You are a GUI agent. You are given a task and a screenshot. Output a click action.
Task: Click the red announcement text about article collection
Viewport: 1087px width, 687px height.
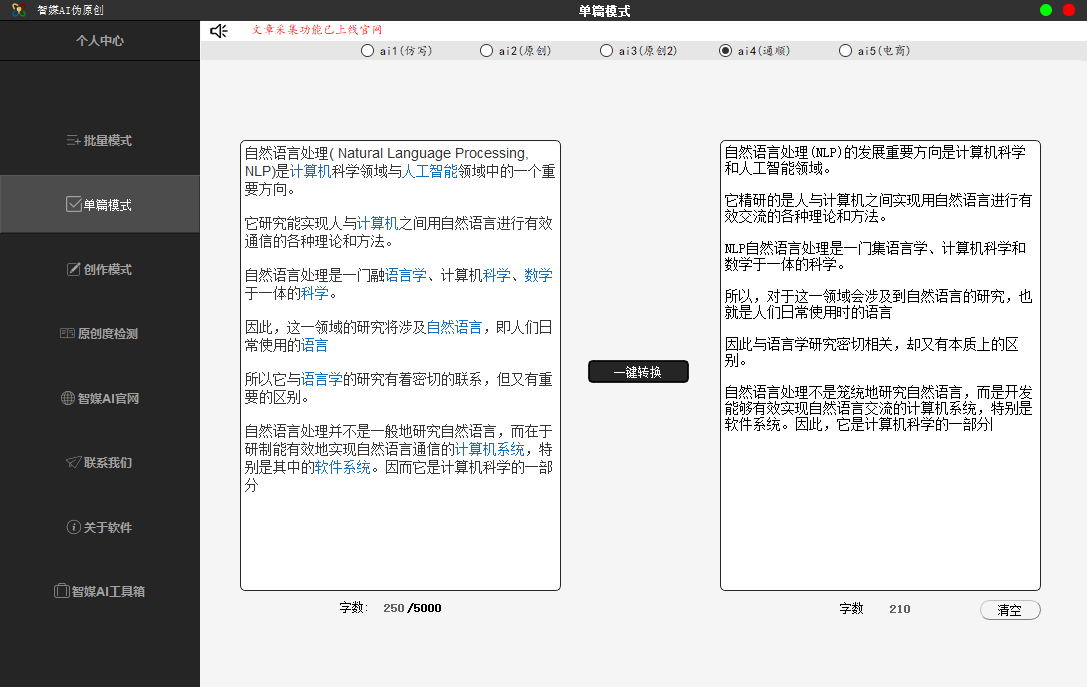pos(317,30)
